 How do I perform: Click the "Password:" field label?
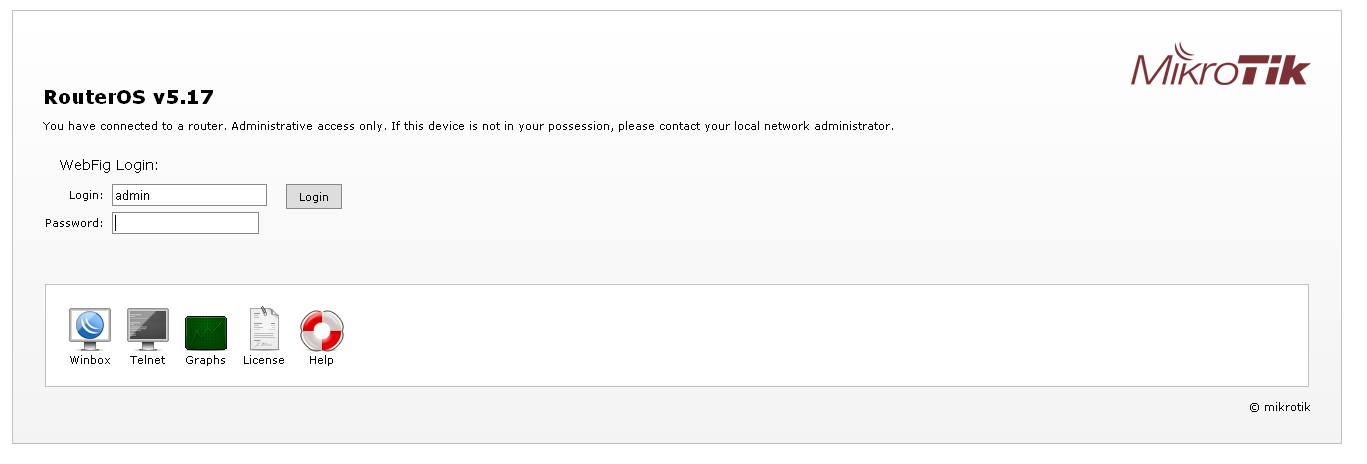point(74,223)
